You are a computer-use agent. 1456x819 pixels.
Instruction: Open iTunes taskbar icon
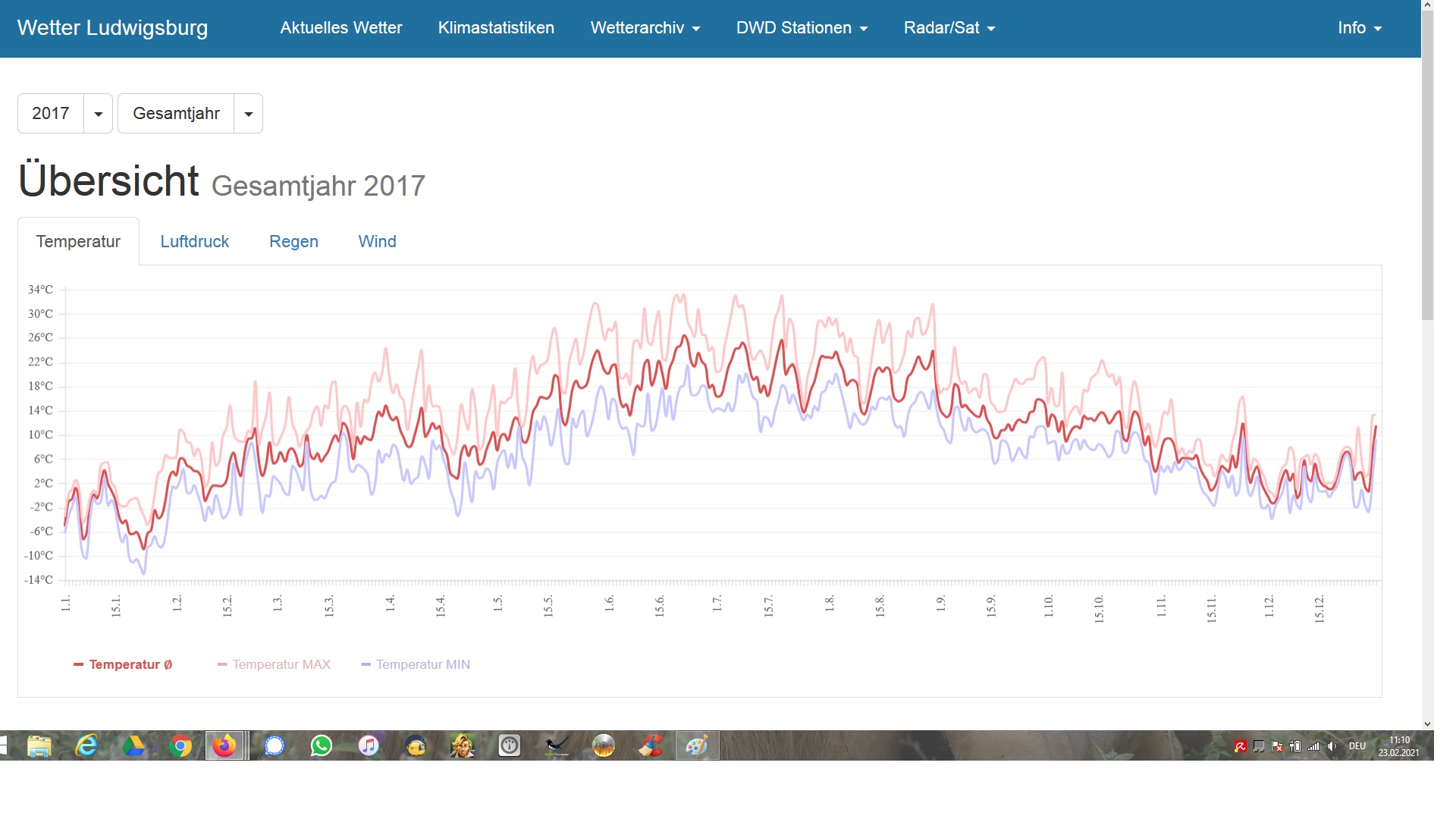(x=369, y=746)
